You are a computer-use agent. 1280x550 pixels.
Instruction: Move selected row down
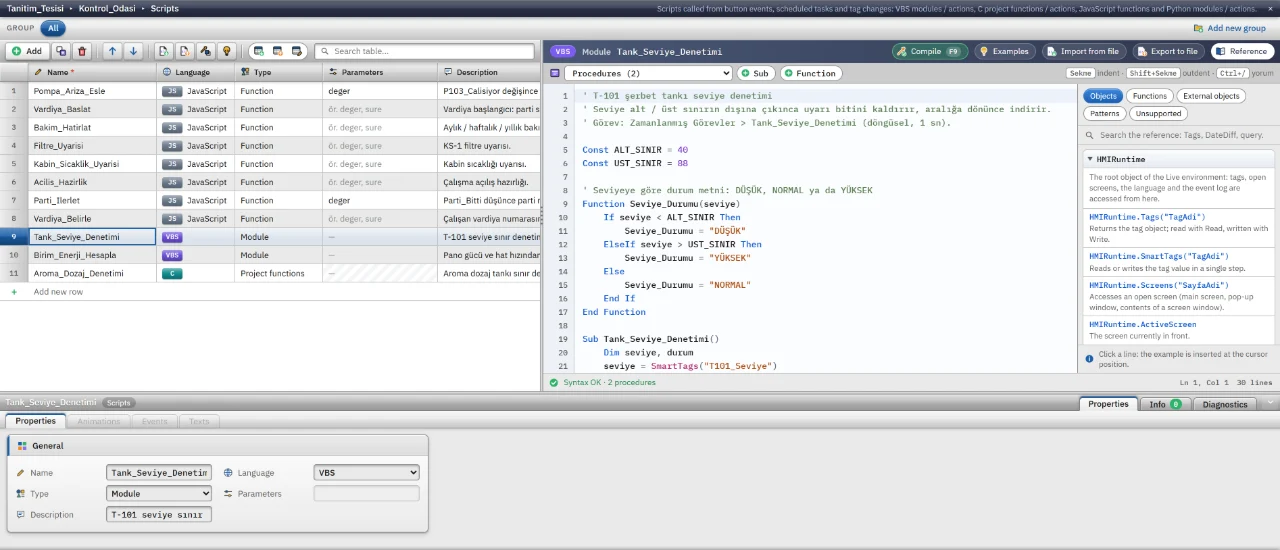(x=133, y=51)
